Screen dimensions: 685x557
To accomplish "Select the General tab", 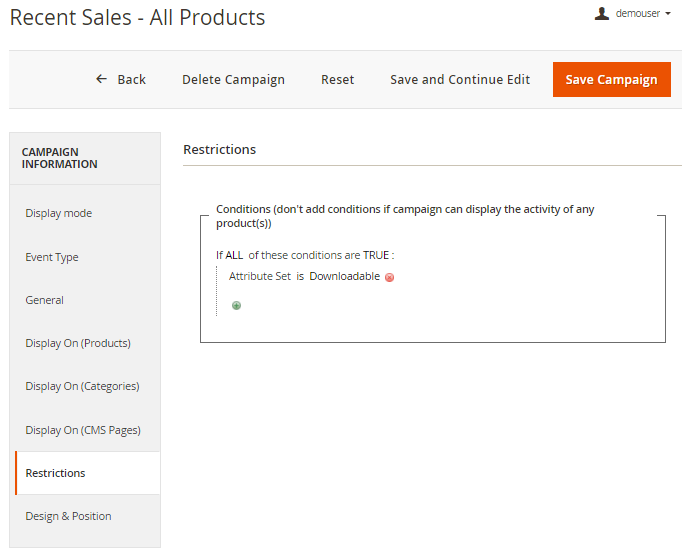I will tap(45, 300).
